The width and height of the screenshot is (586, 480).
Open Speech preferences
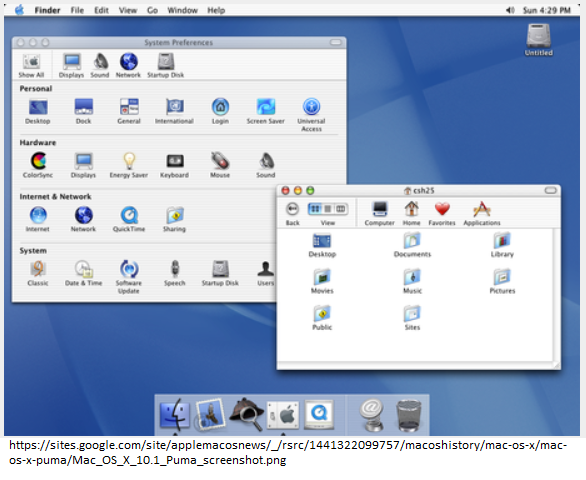click(x=175, y=273)
